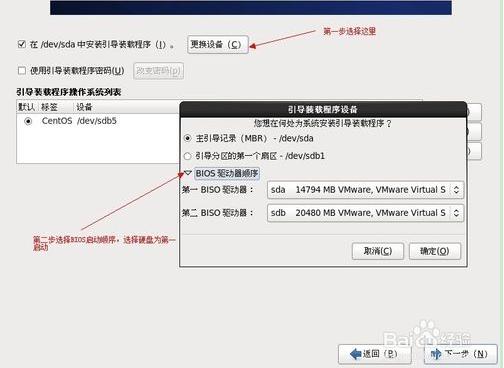This screenshot has width=504, height=368.
Task: Click the forward arrow icon on 下一步 button
Action: [x=436, y=354]
